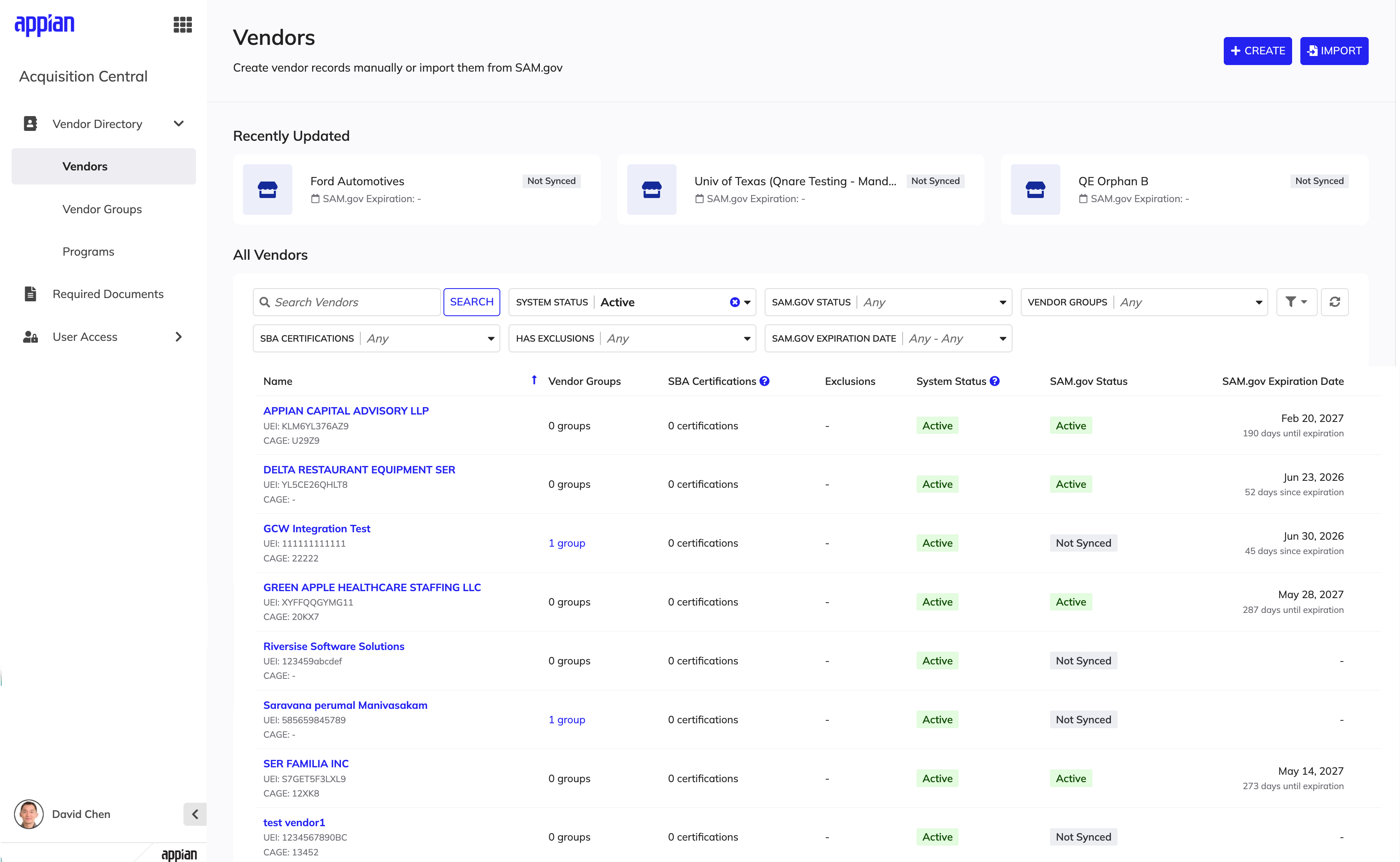Click the Import button

coord(1334,51)
